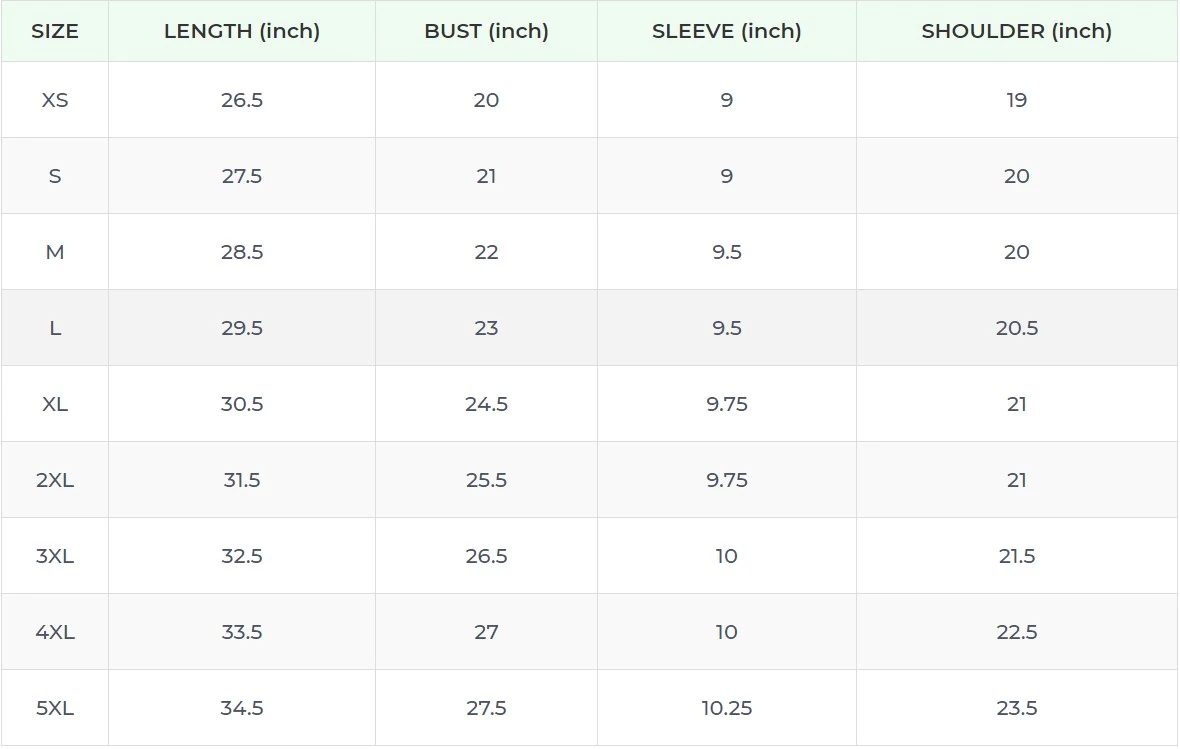
Task: Click the 10.25 sleeve value
Action: point(726,708)
